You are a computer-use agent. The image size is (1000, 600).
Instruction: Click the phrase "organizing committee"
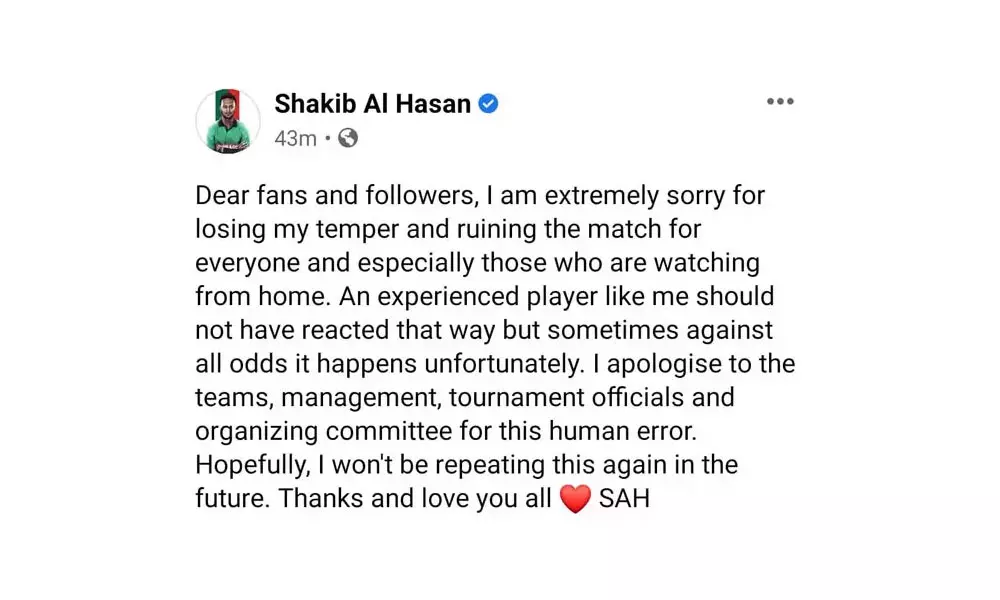323,431
